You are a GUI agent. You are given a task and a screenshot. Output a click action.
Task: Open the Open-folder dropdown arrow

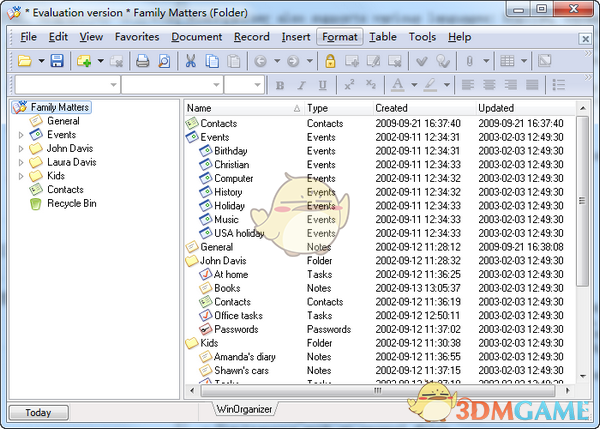pos(41,61)
